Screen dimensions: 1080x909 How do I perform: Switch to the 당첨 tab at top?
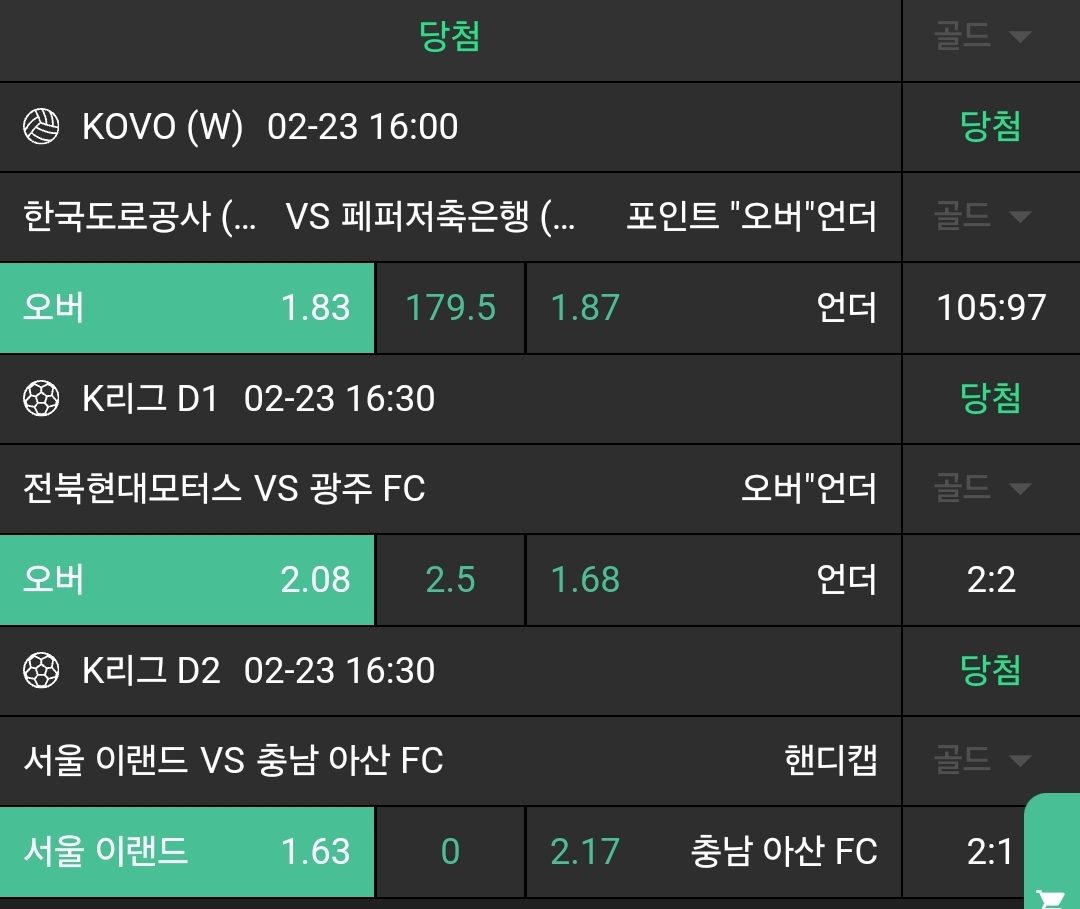coord(450,38)
